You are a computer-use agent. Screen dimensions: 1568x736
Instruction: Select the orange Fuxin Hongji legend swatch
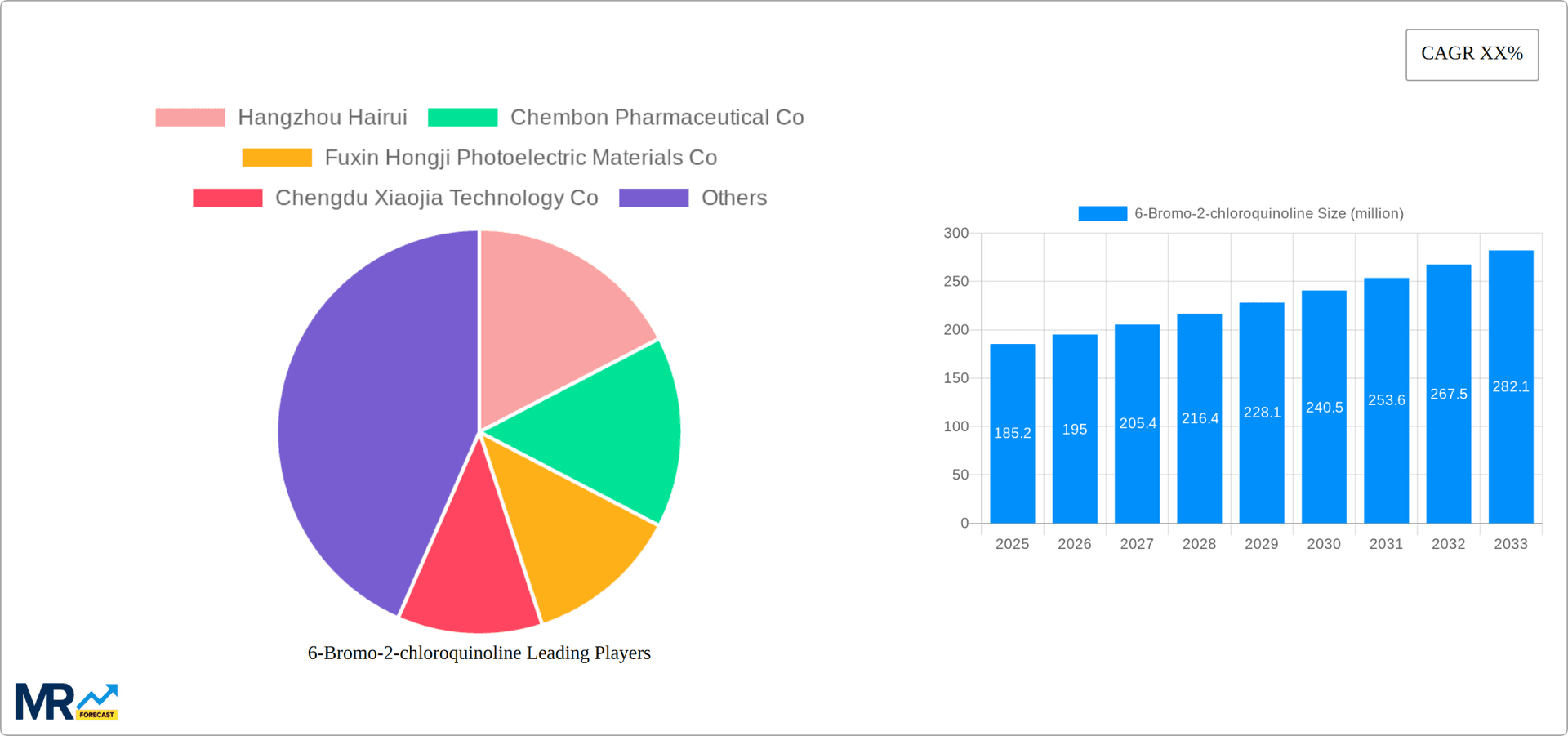click(x=277, y=157)
